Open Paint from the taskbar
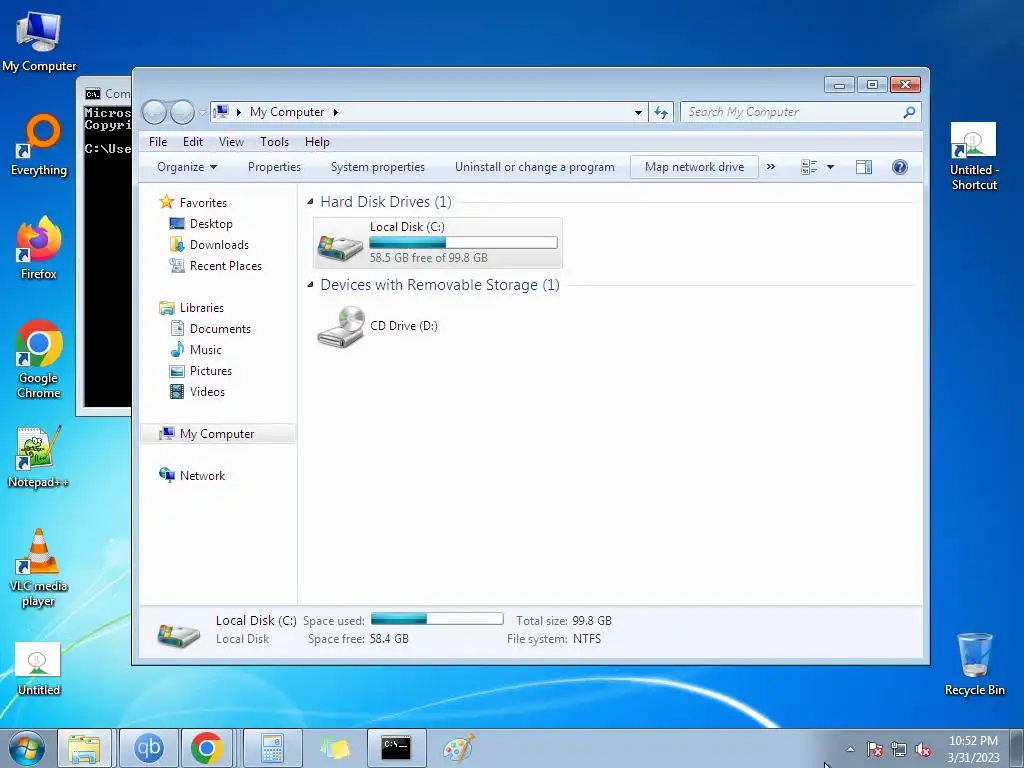Screen dimensions: 1024x768 click(x=458, y=748)
